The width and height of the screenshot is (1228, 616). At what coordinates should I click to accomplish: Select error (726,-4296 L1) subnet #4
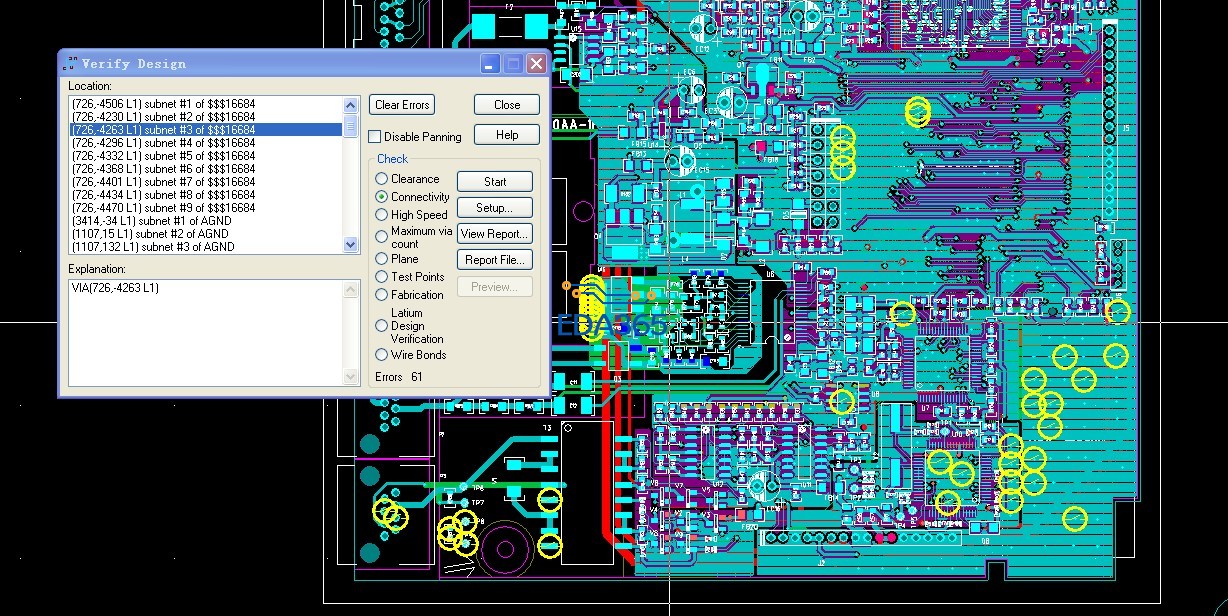(205, 143)
